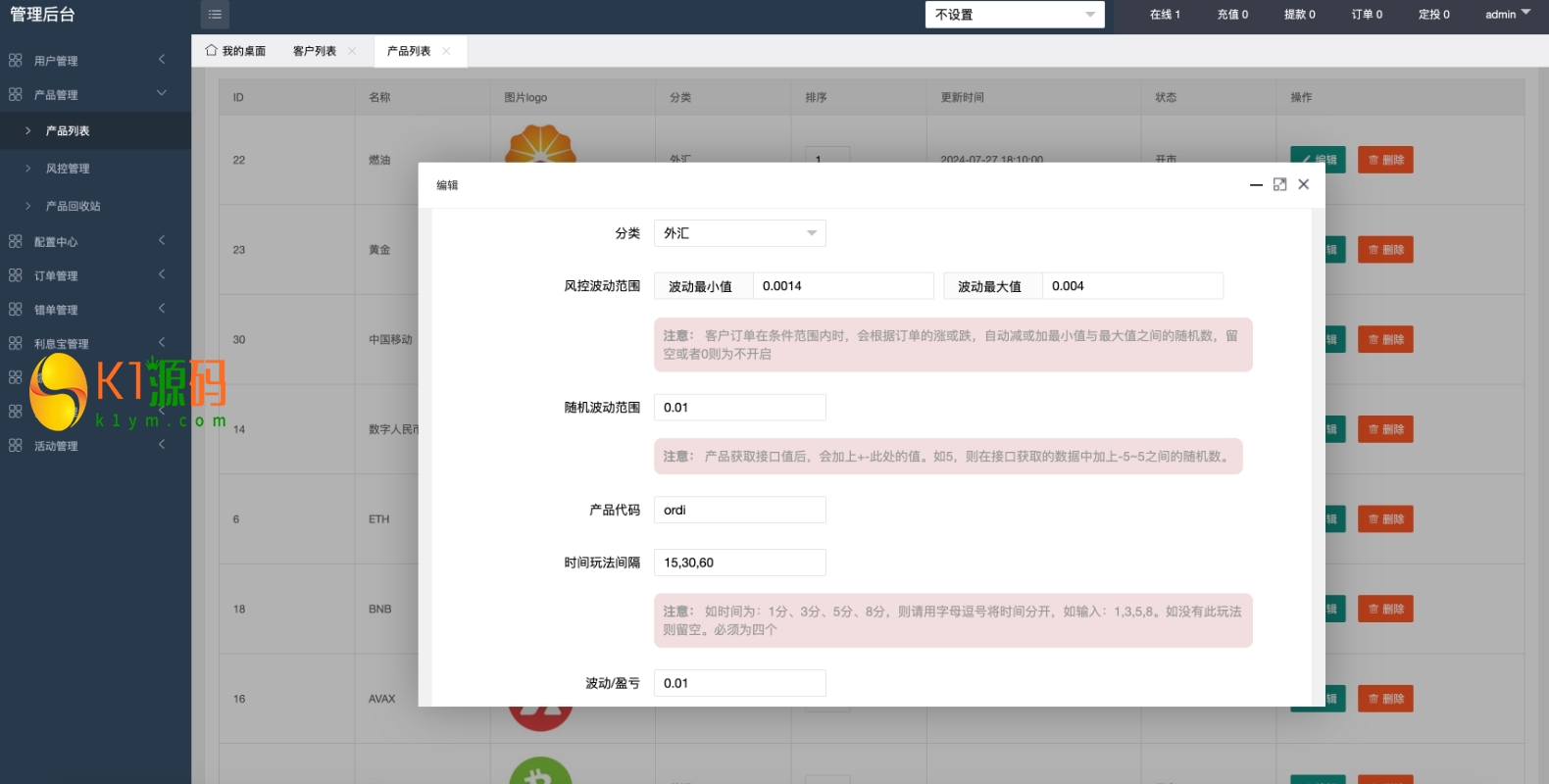This screenshot has width=1549, height=784.
Task: Select the 产品列表 tab
Action: tap(409, 51)
